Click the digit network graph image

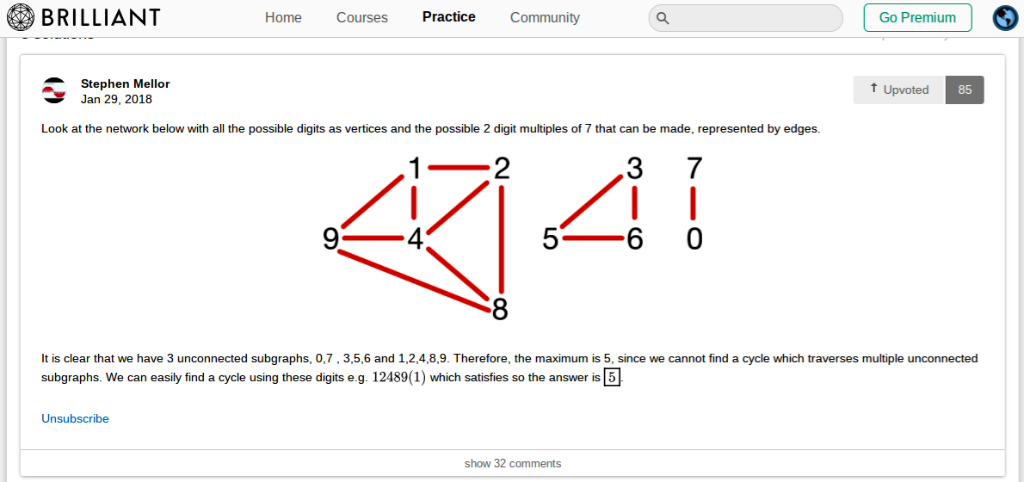click(x=512, y=238)
